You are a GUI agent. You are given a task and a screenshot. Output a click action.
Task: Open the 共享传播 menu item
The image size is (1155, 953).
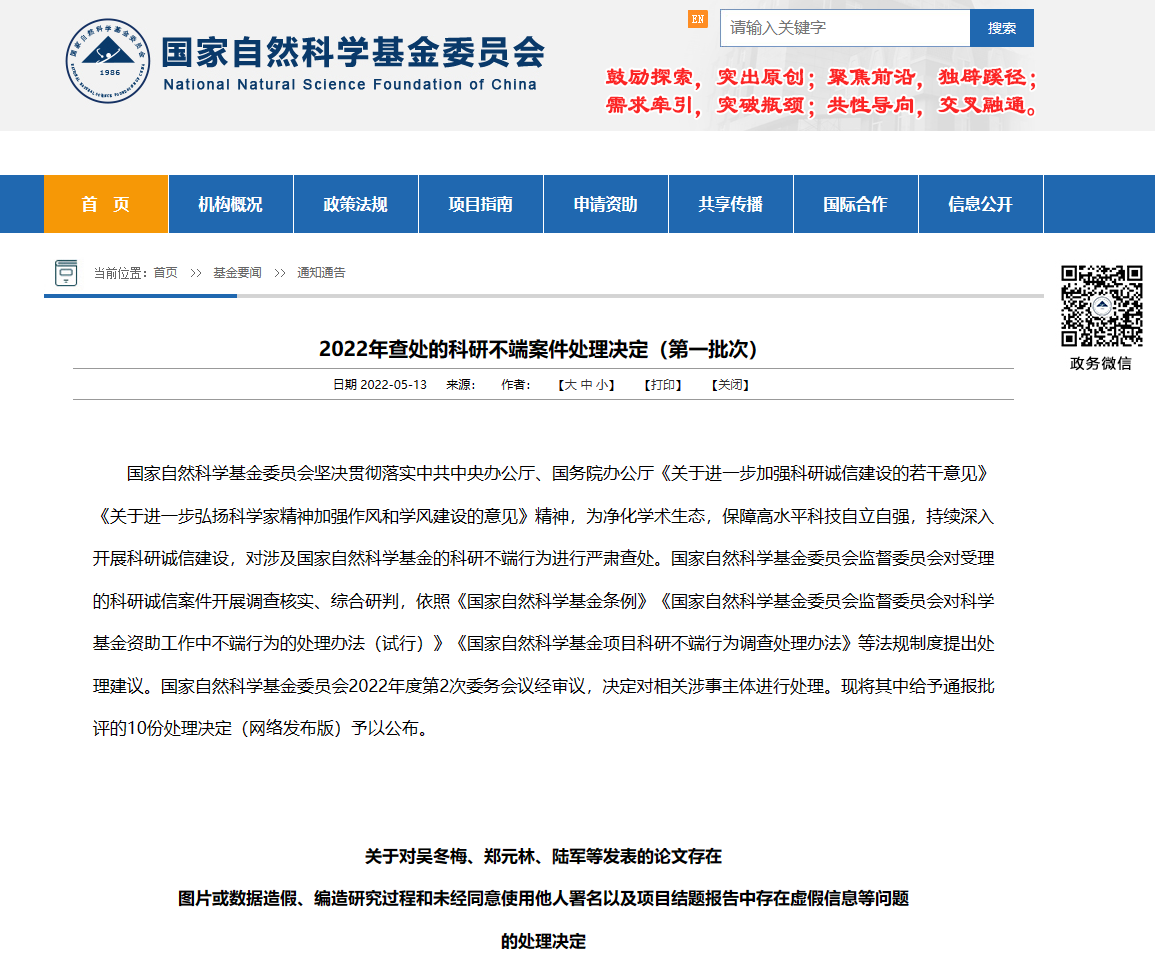point(731,204)
